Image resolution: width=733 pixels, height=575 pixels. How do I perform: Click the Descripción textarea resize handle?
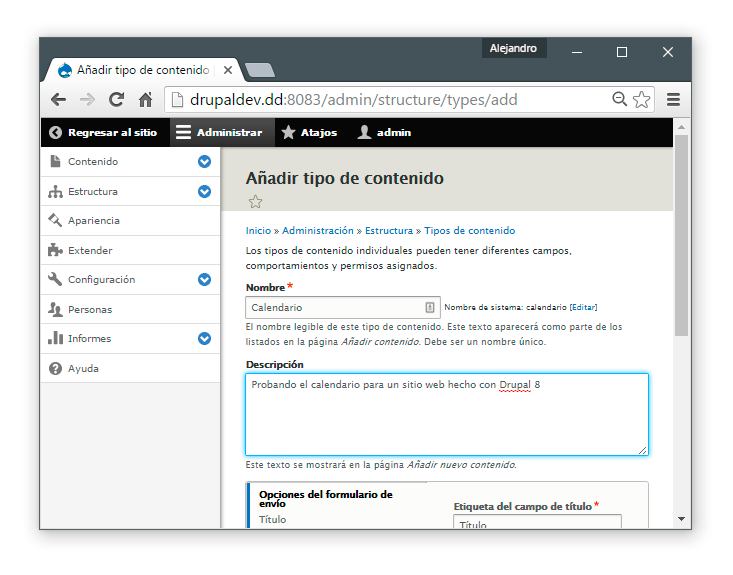[x=643, y=450]
